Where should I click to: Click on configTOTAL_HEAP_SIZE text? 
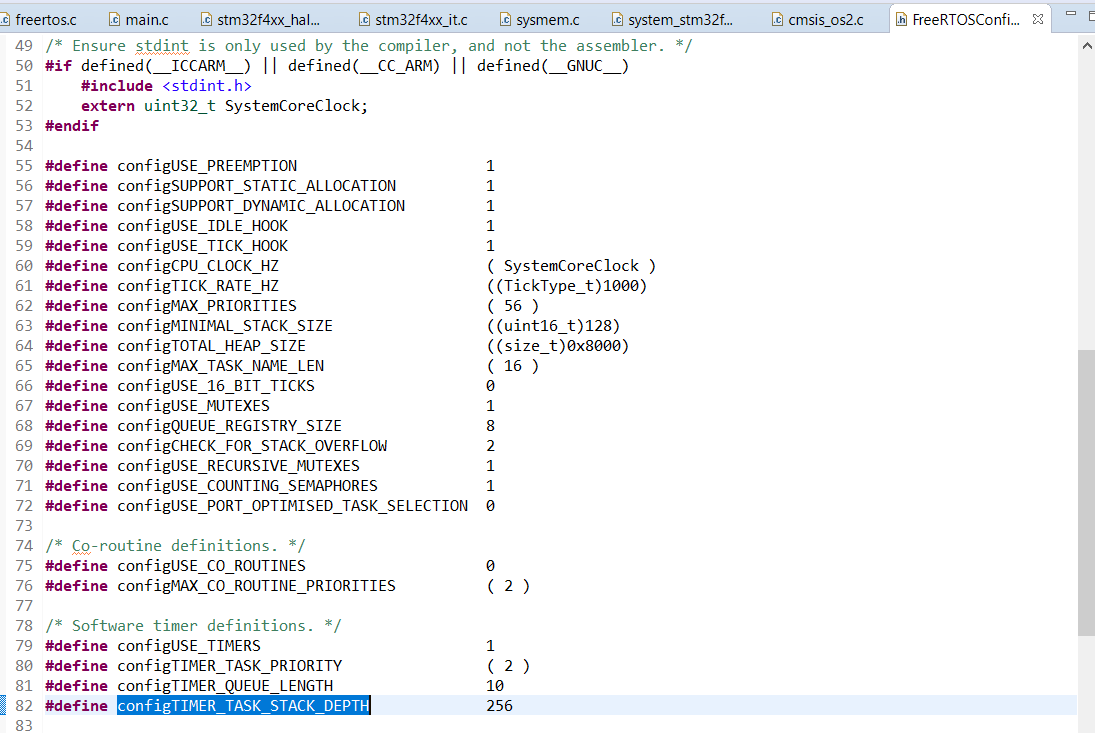pyautogui.click(x=212, y=346)
